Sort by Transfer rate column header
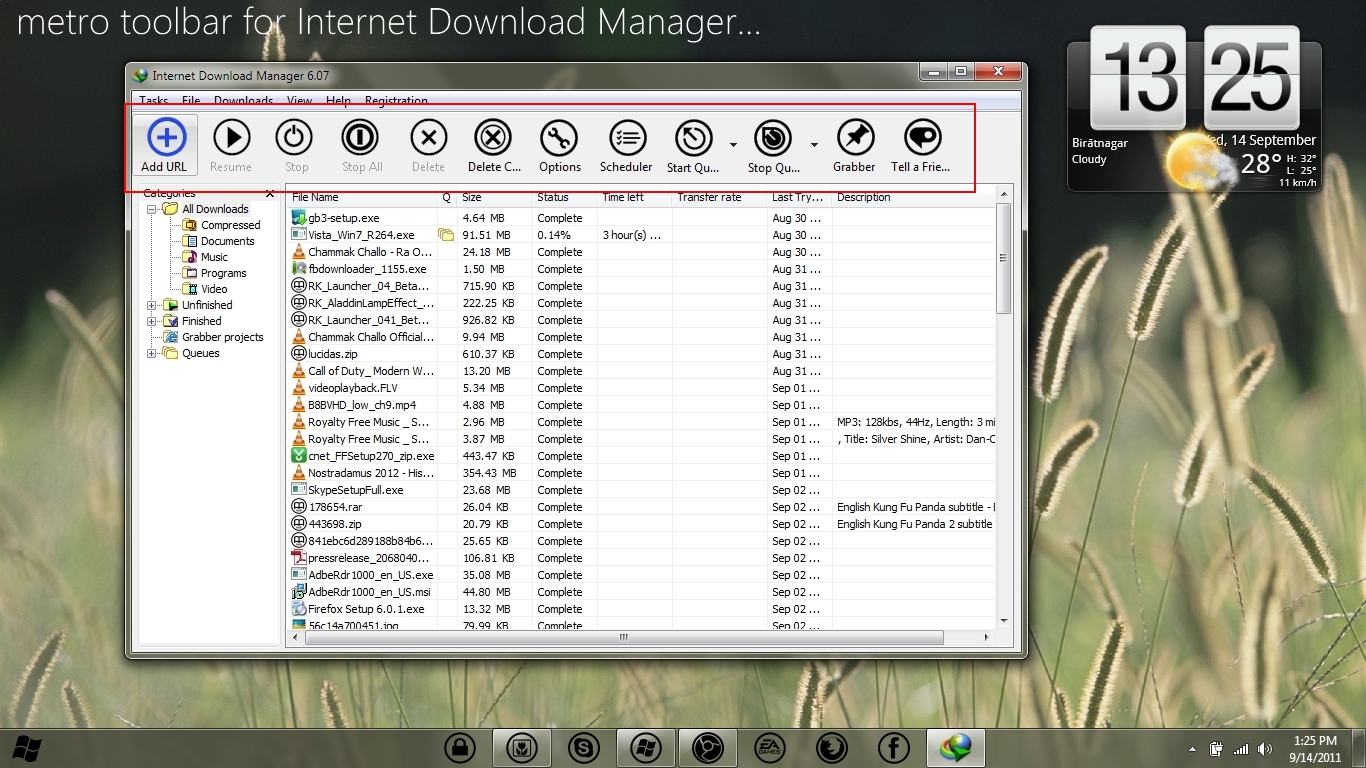This screenshot has width=1366, height=768. [719, 198]
